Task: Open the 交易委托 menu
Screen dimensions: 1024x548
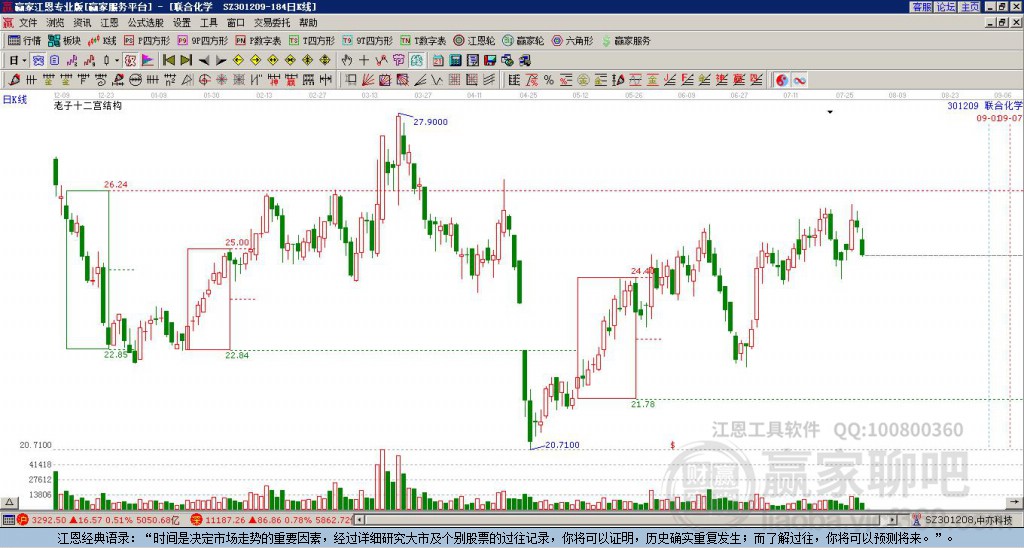Action: coord(272,23)
